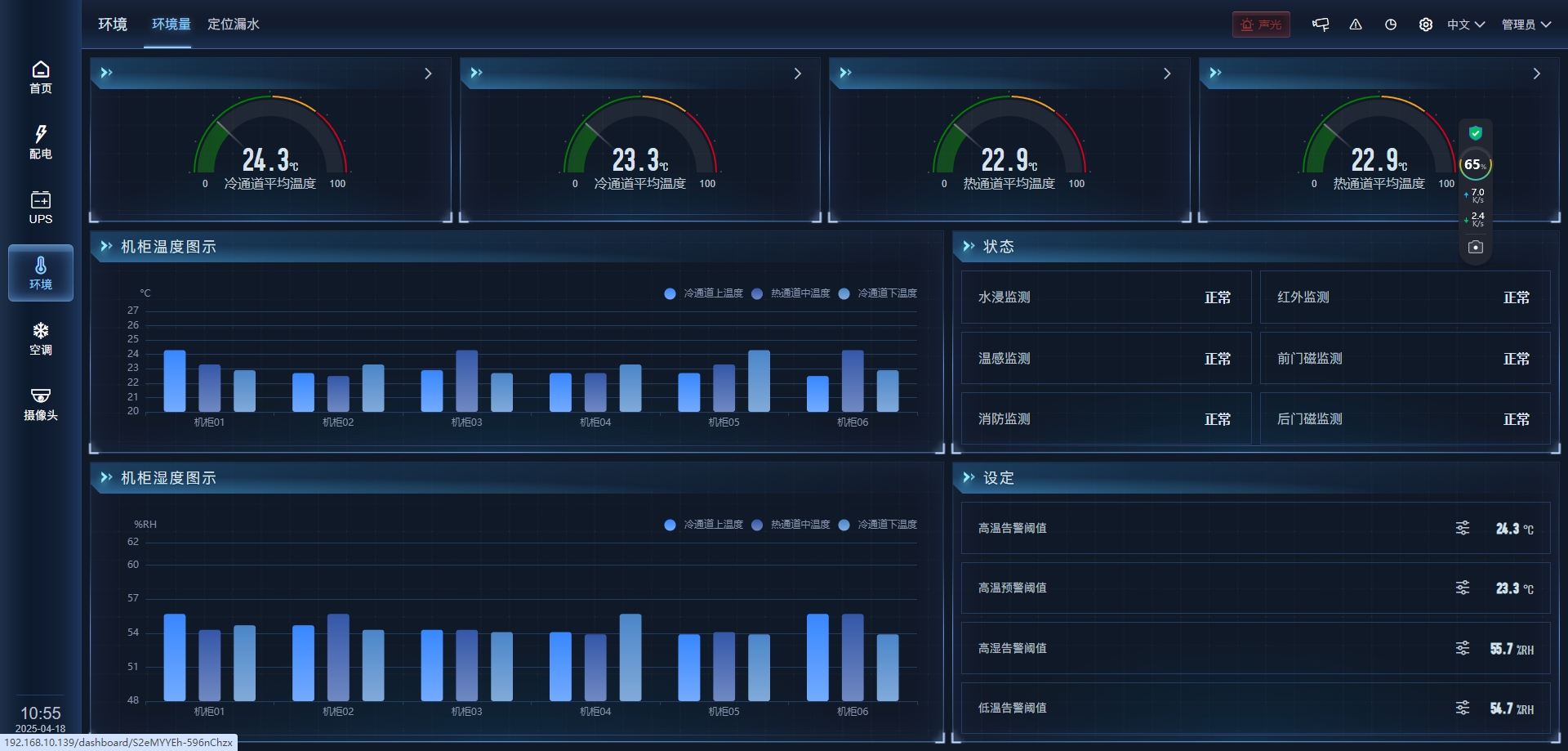
Task: Open the alarm warning triangle icon
Action: (x=1356, y=25)
